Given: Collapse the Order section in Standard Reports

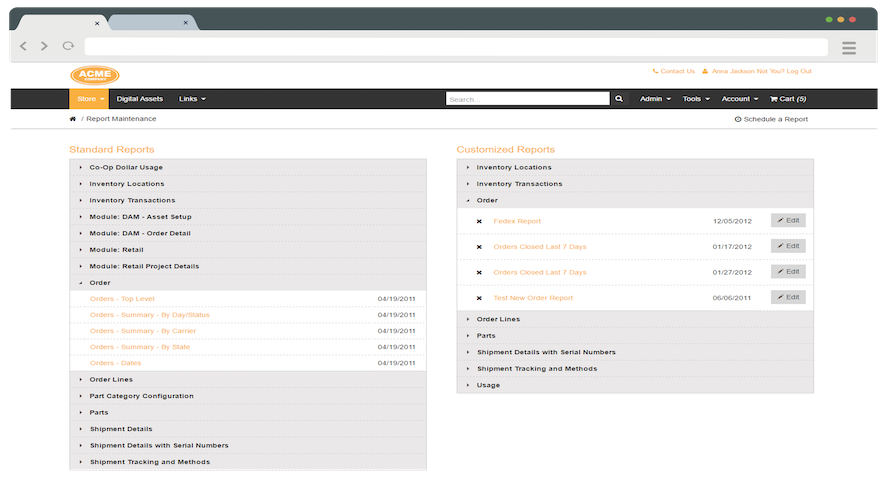Looking at the screenshot, I should pyautogui.click(x=248, y=283).
